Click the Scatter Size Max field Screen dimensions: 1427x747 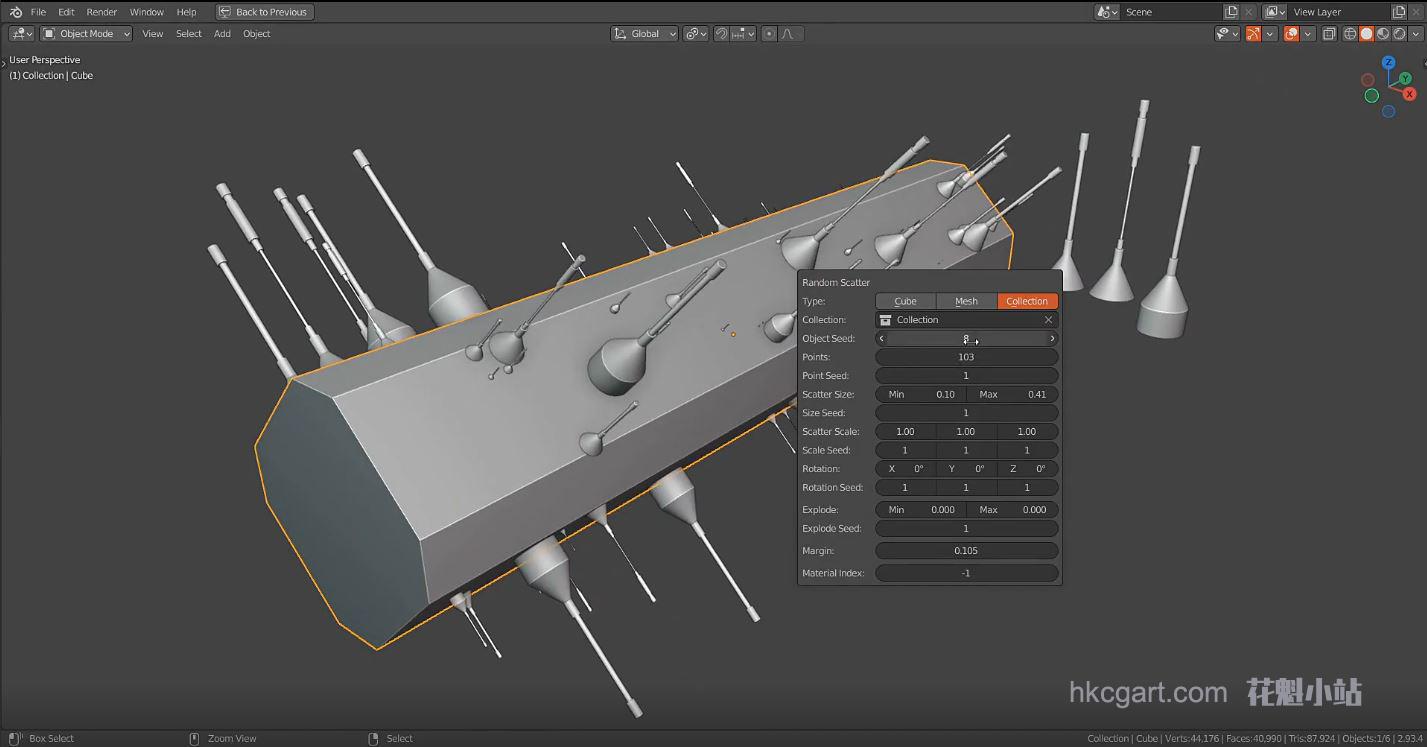(1013, 394)
